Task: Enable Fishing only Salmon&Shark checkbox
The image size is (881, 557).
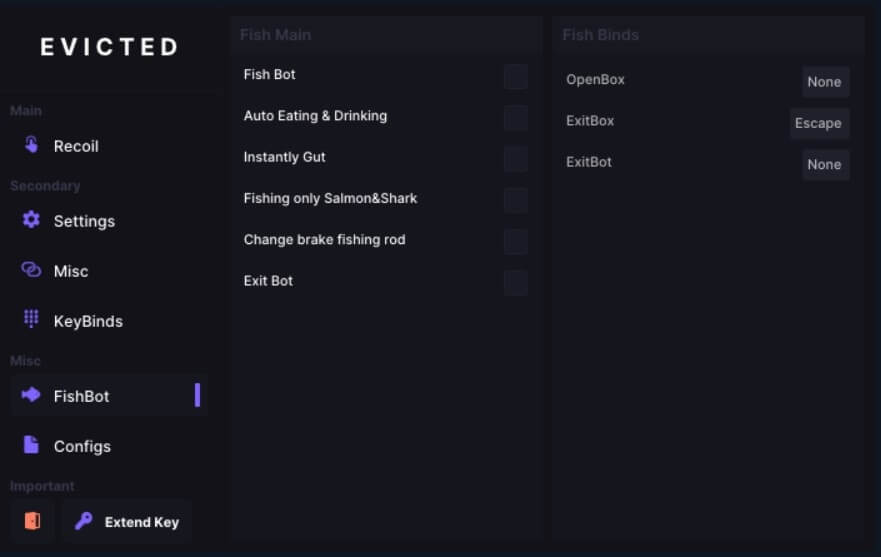Action: click(515, 199)
